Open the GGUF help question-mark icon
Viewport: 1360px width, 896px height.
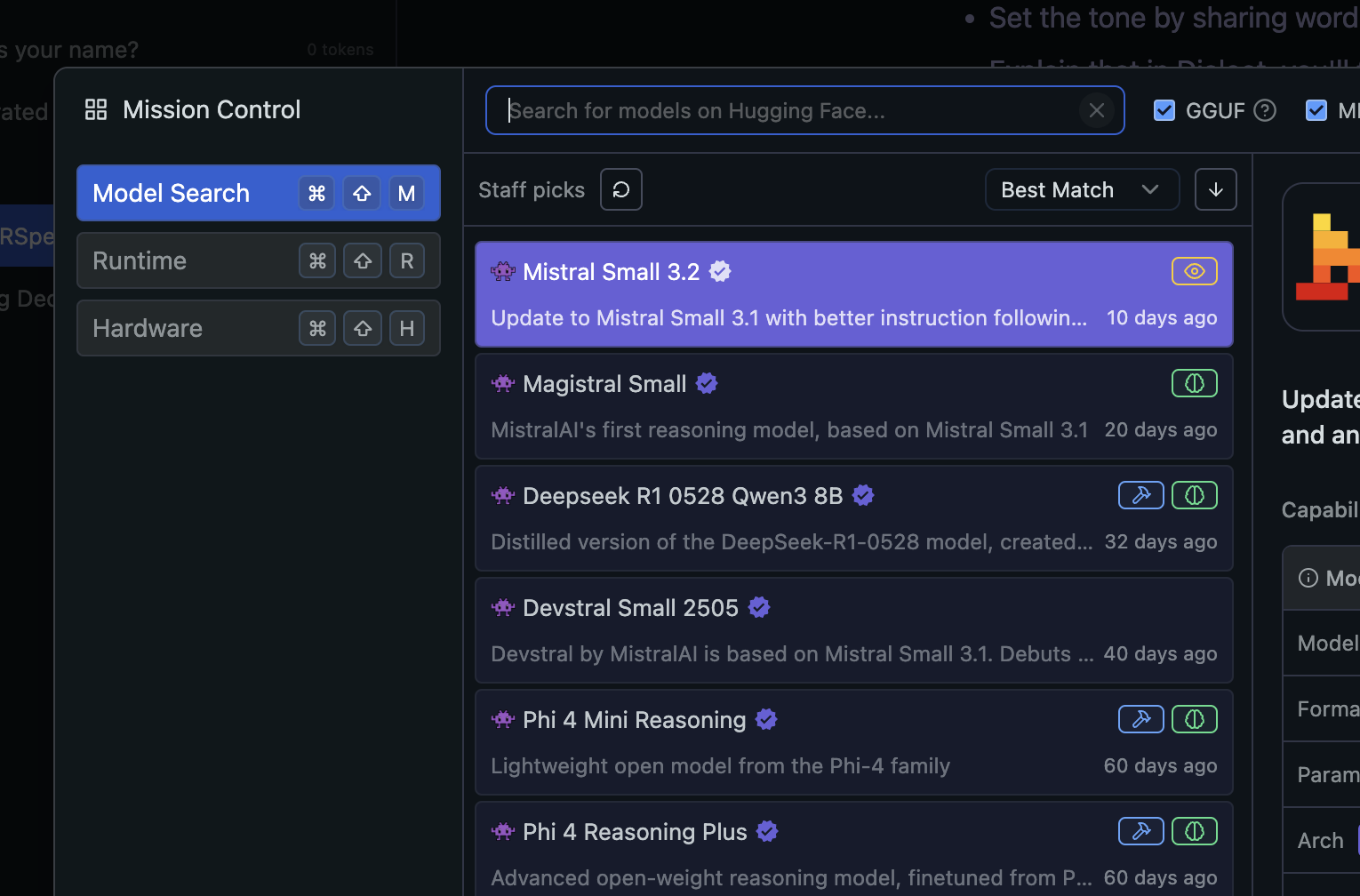(x=1265, y=110)
